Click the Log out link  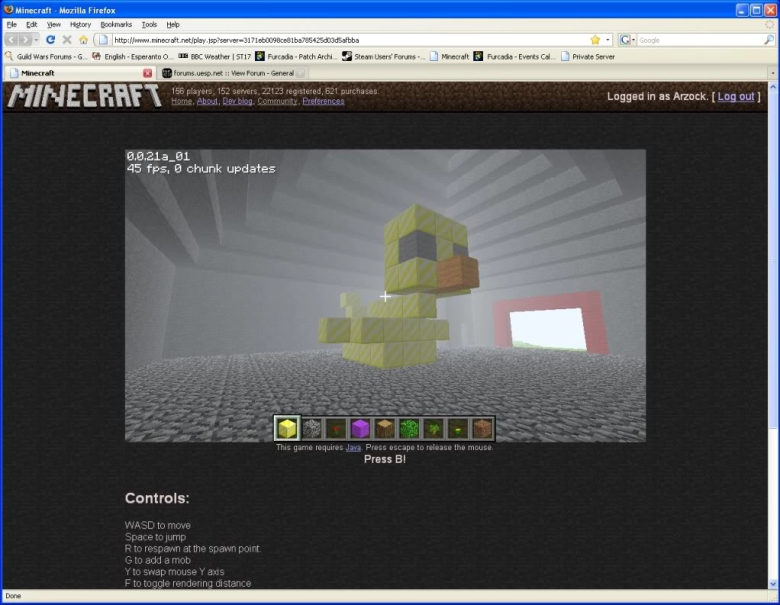click(736, 97)
